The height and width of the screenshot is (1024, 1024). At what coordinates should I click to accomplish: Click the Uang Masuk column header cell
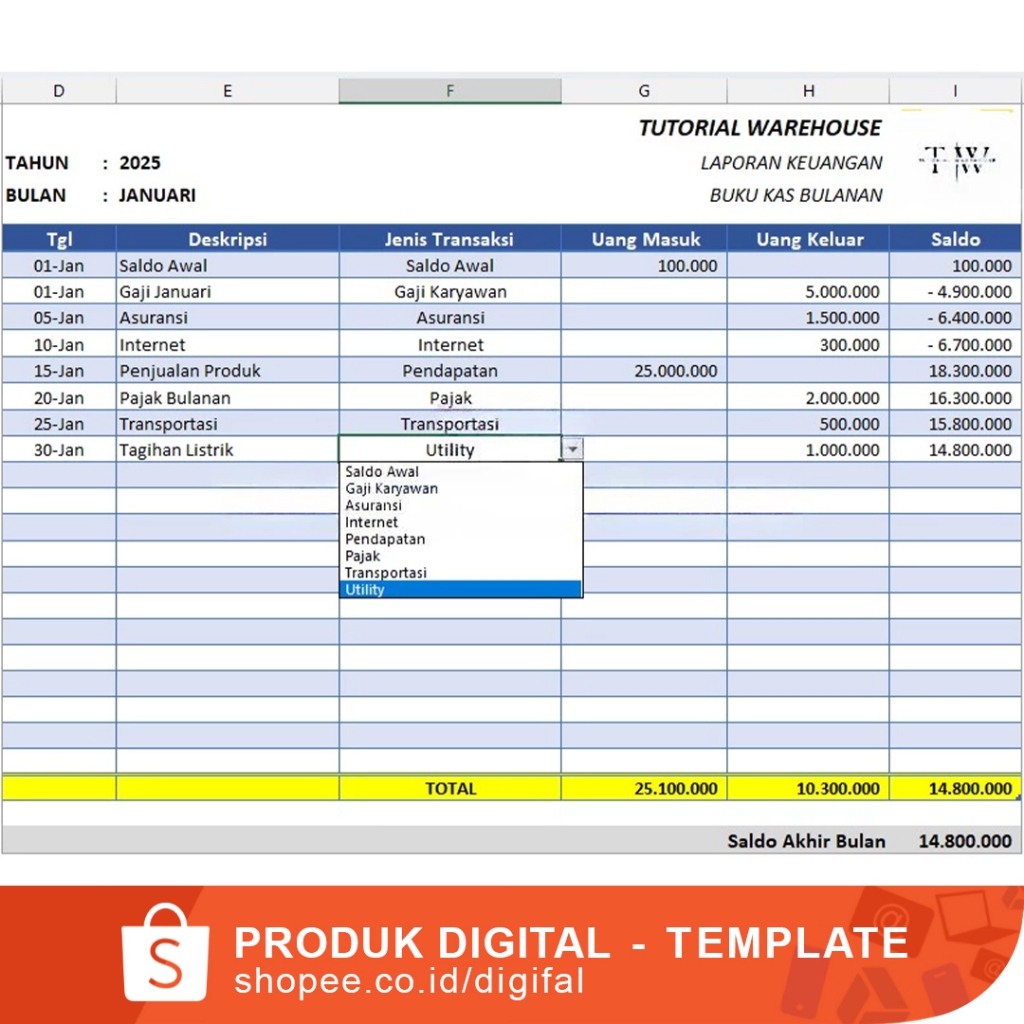coord(643,239)
